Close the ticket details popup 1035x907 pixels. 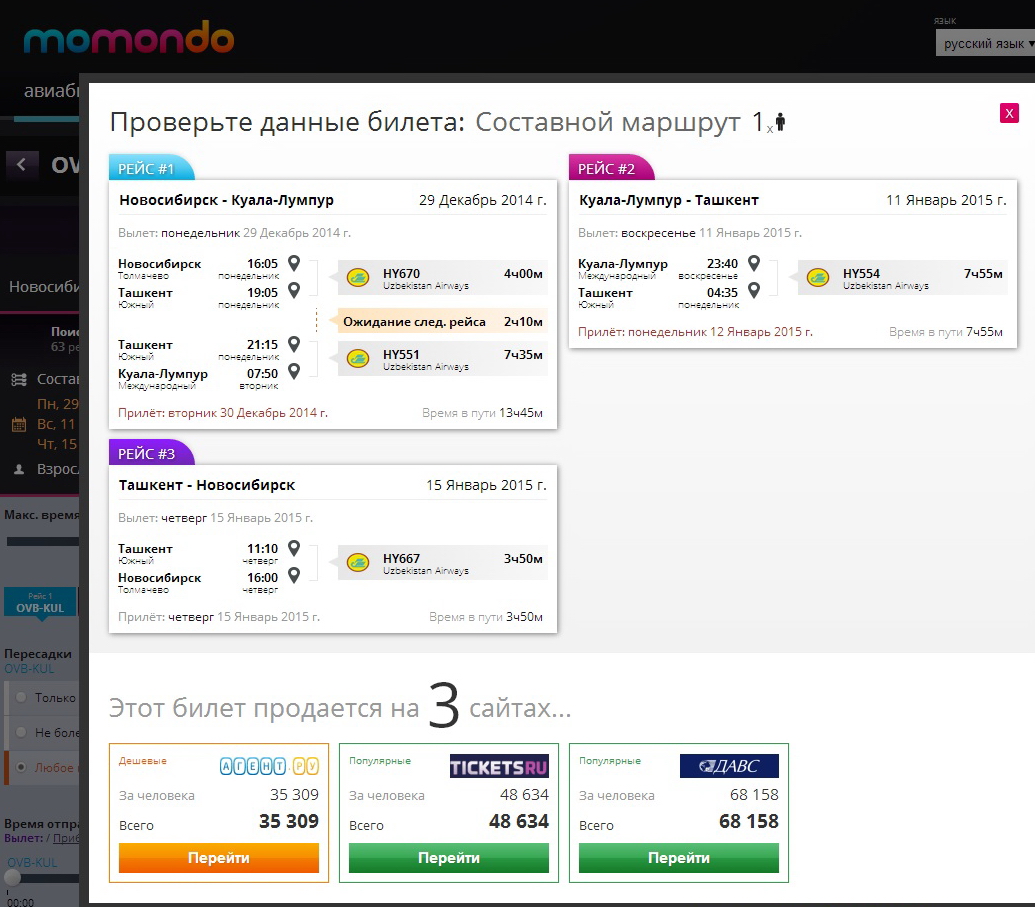[1009, 114]
